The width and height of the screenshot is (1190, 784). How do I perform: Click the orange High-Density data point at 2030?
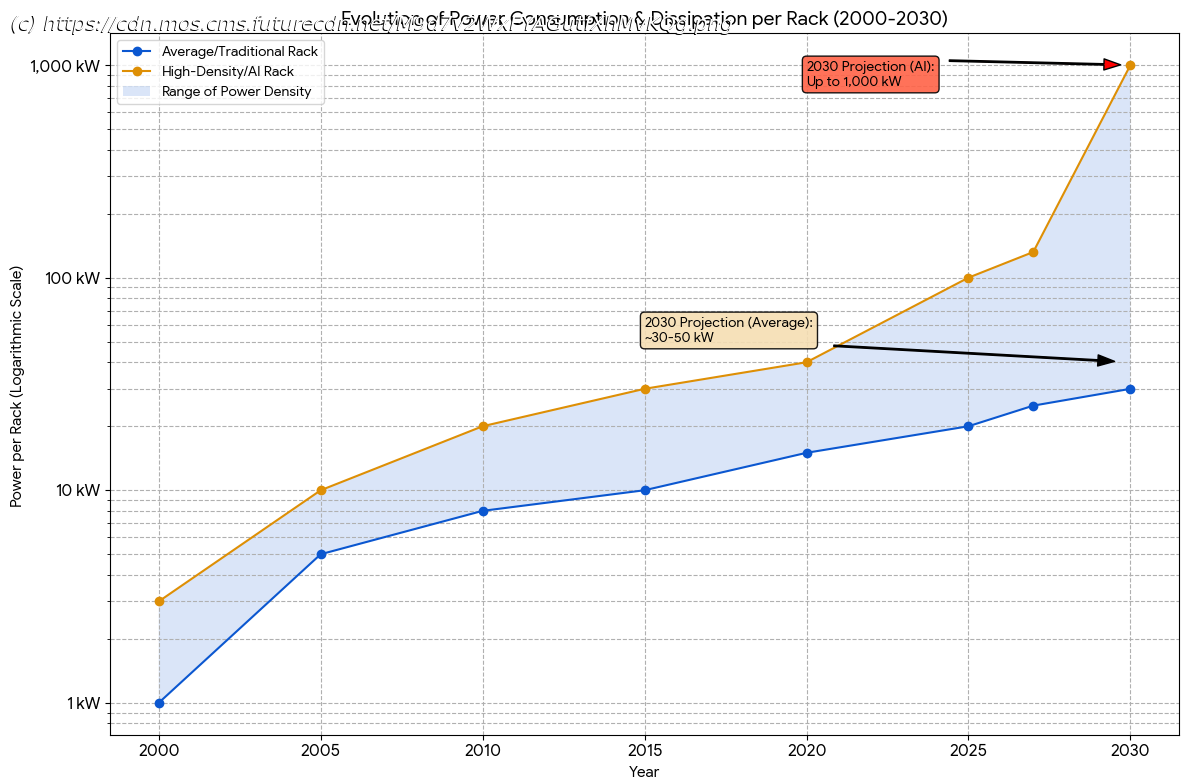click(x=1130, y=65)
